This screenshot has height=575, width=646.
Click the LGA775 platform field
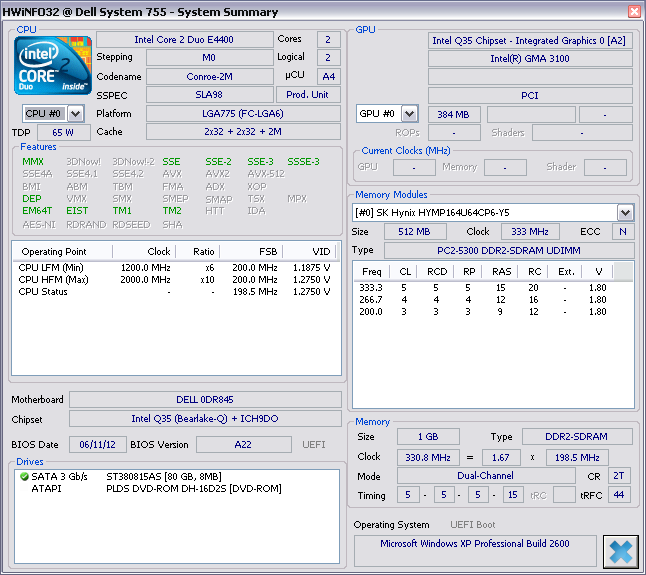(243, 114)
